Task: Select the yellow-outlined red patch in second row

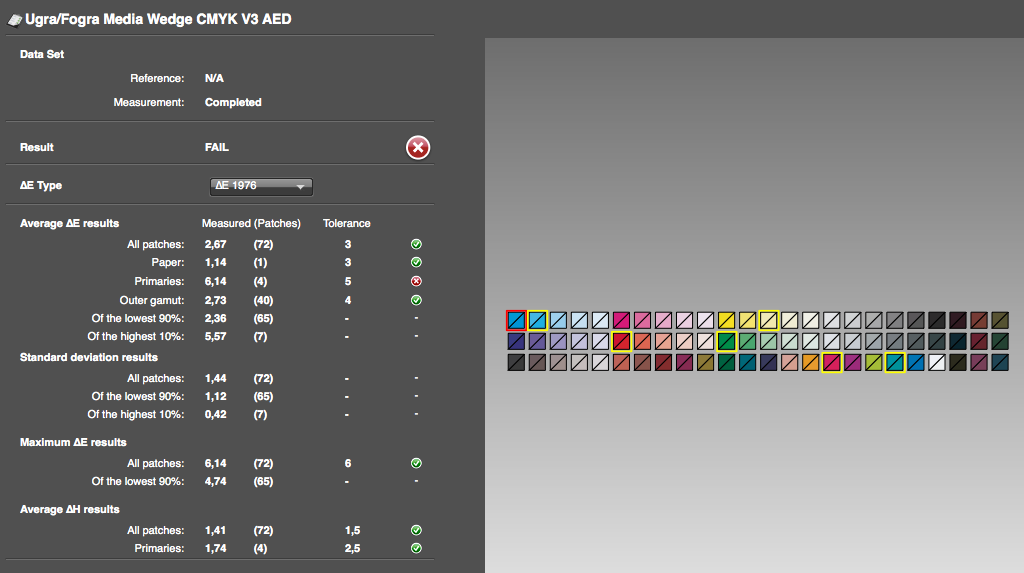Action: coord(621,341)
